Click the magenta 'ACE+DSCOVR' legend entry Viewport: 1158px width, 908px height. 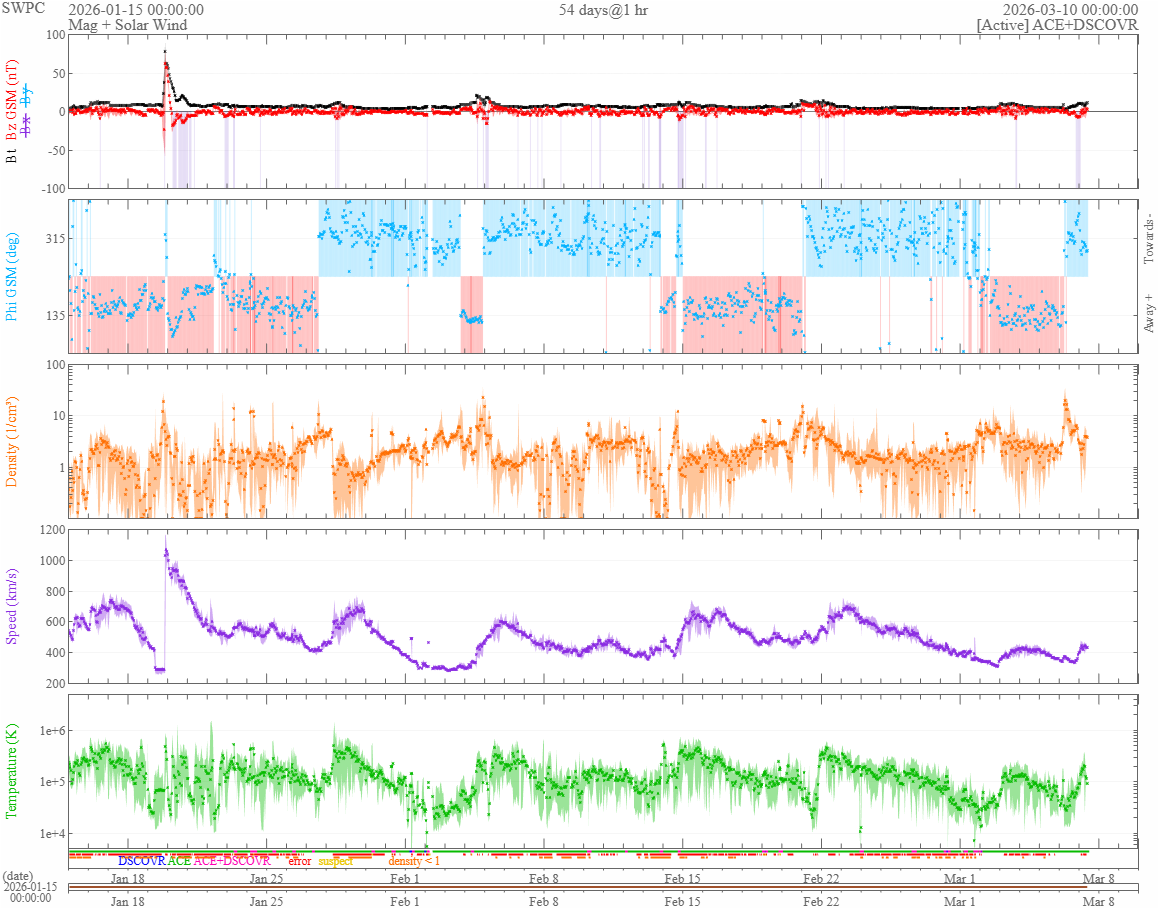point(232,861)
